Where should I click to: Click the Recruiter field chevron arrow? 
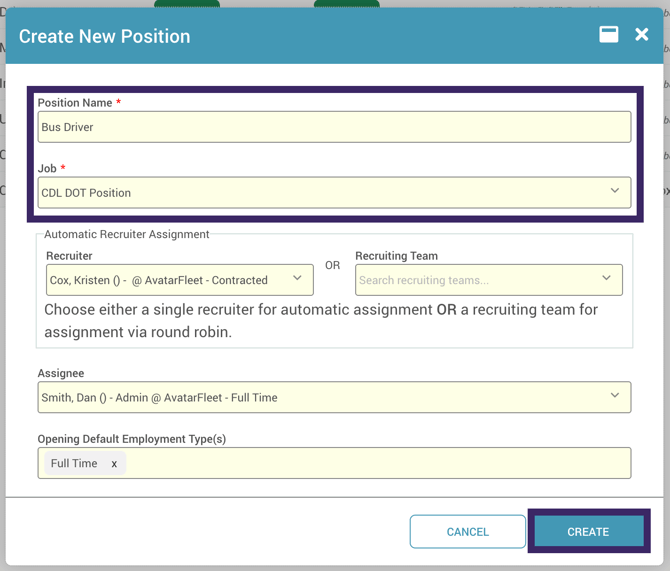click(298, 279)
